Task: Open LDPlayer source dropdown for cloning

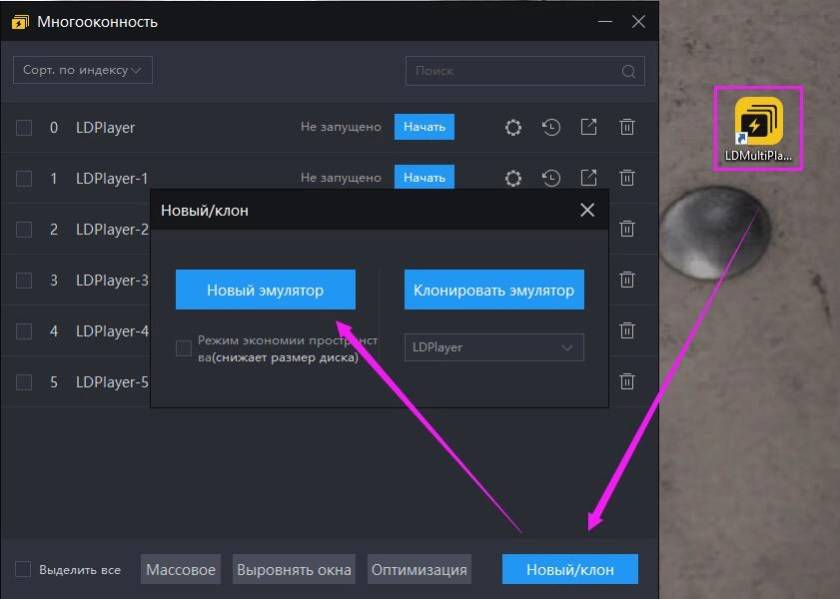Action: click(x=493, y=347)
